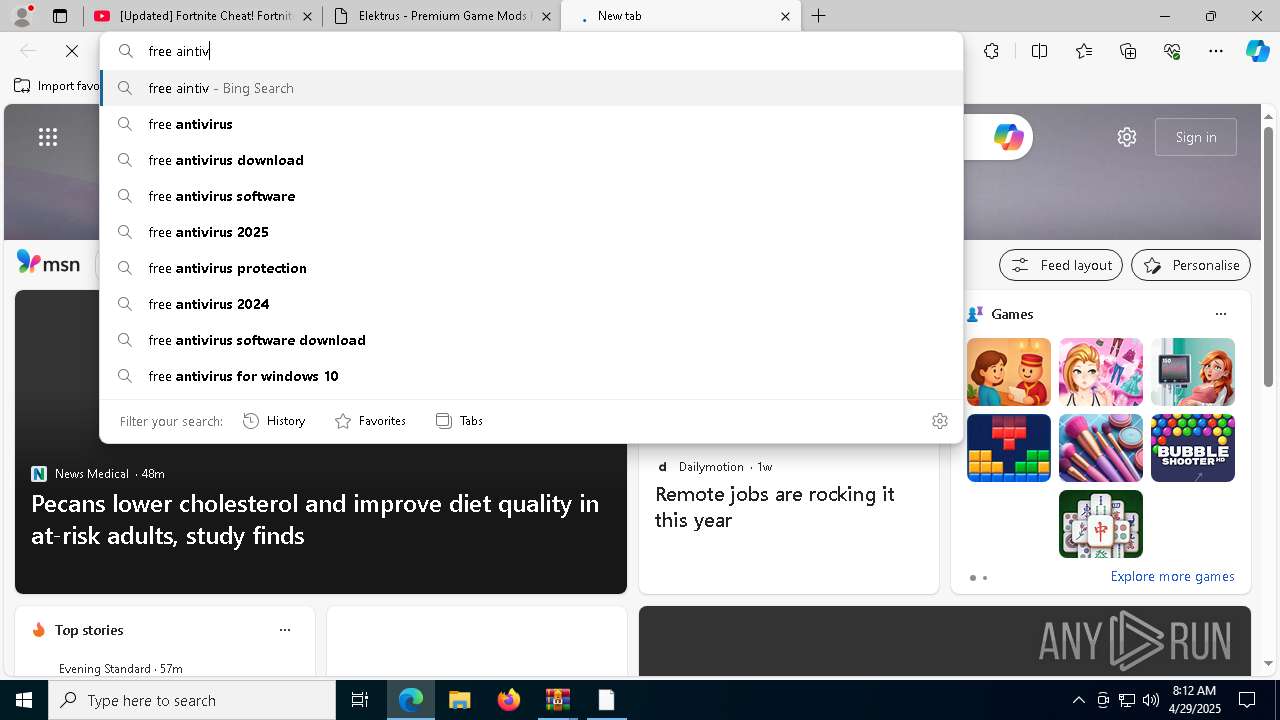
Task: Select 'free antivirus download' suggestion
Action: (x=532, y=160)
